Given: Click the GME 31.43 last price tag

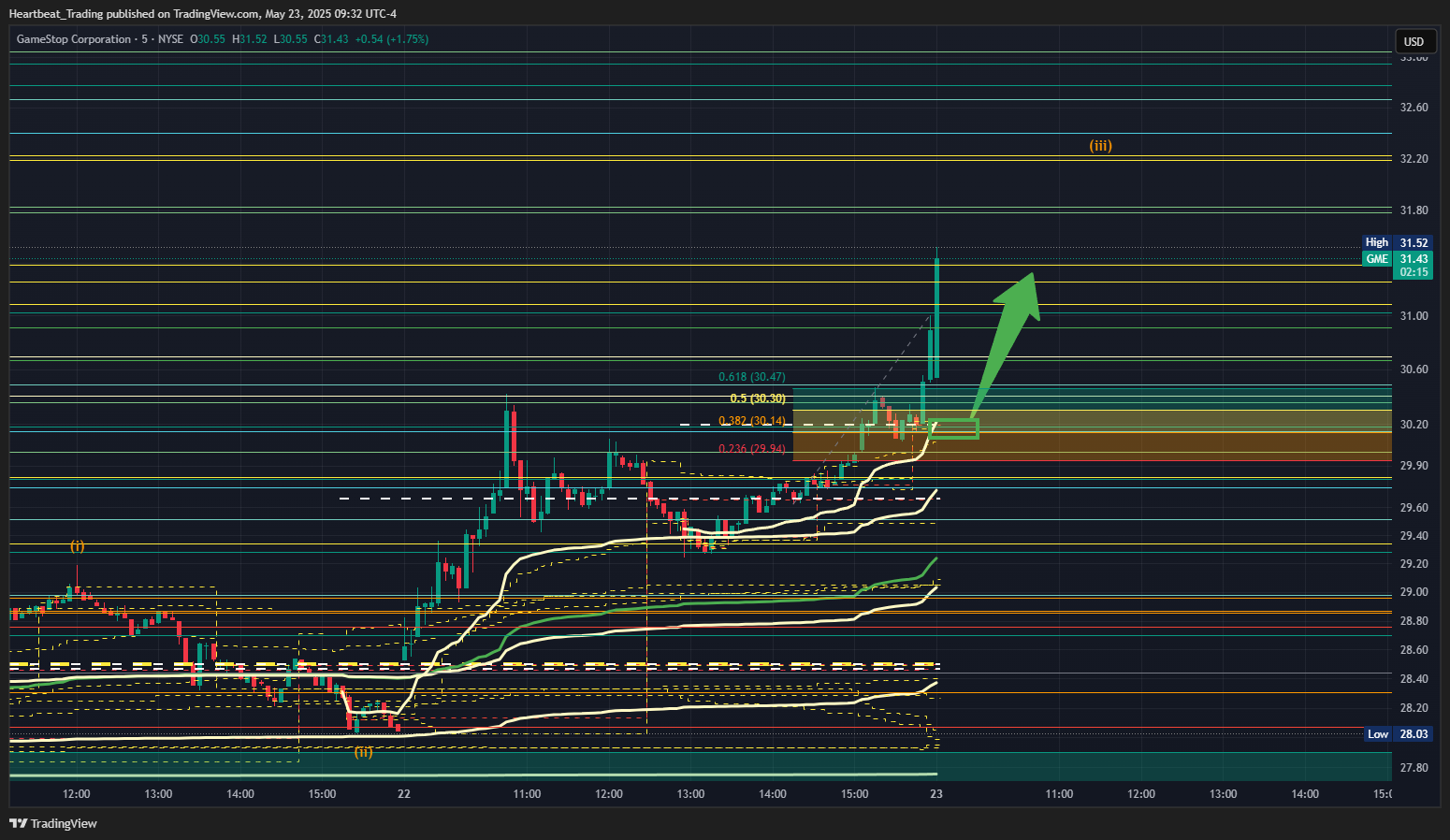Looking at the screenshot, I should coord(1397,259).
